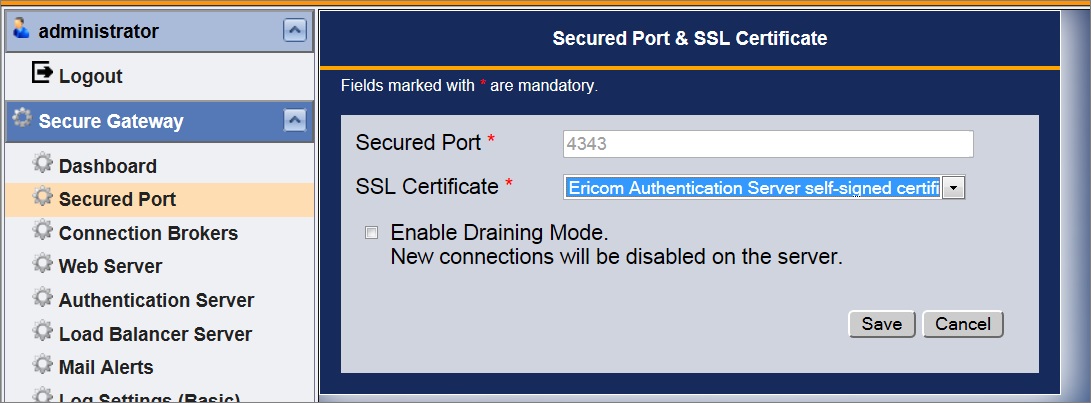Open the Web Server page
The image size is (1091, 403).
[110, 267]
